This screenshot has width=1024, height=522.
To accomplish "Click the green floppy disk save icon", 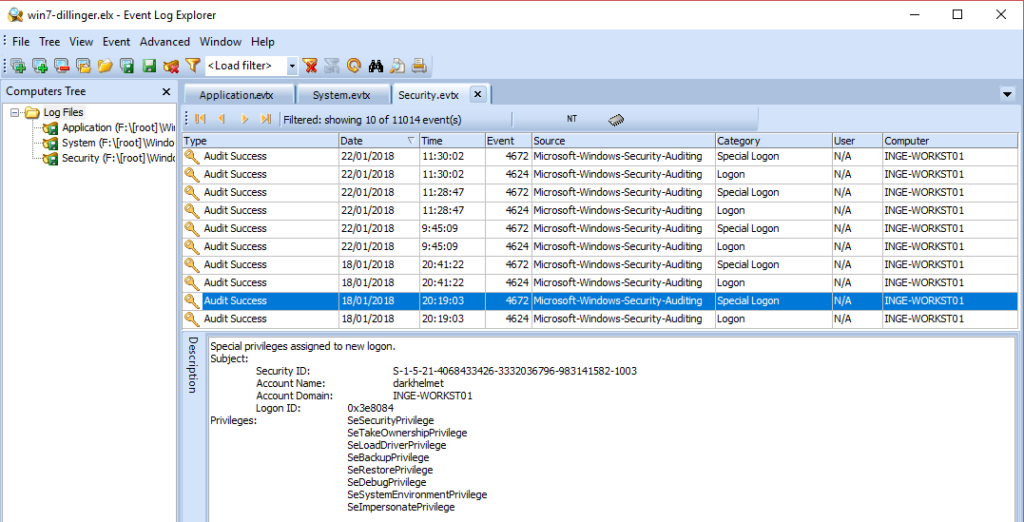I will [149, 66].
